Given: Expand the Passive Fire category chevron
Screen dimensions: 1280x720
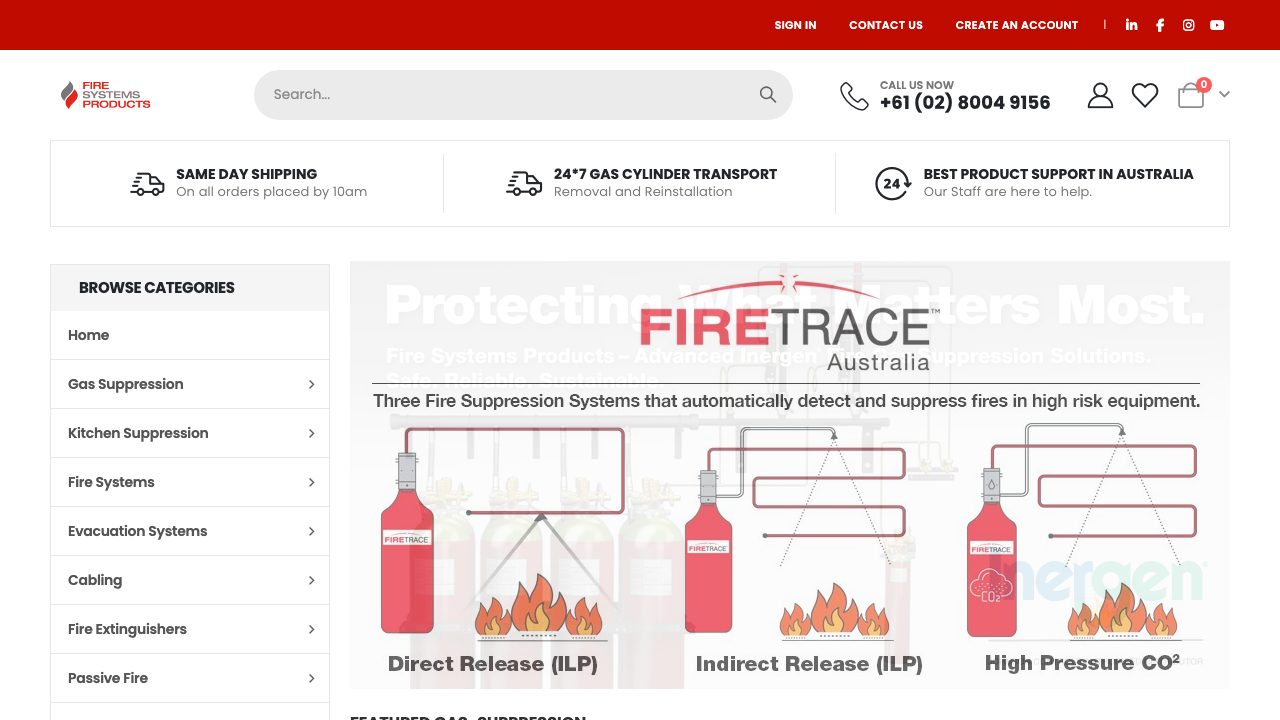Looking at the screenshot, I should [x=311, y=678].
